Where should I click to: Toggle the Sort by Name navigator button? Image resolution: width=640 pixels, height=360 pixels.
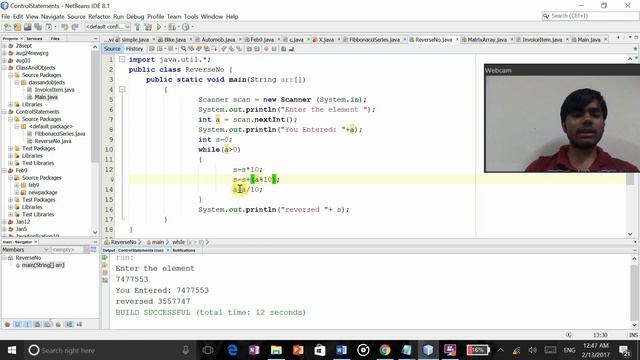click(x=69, y=324)
